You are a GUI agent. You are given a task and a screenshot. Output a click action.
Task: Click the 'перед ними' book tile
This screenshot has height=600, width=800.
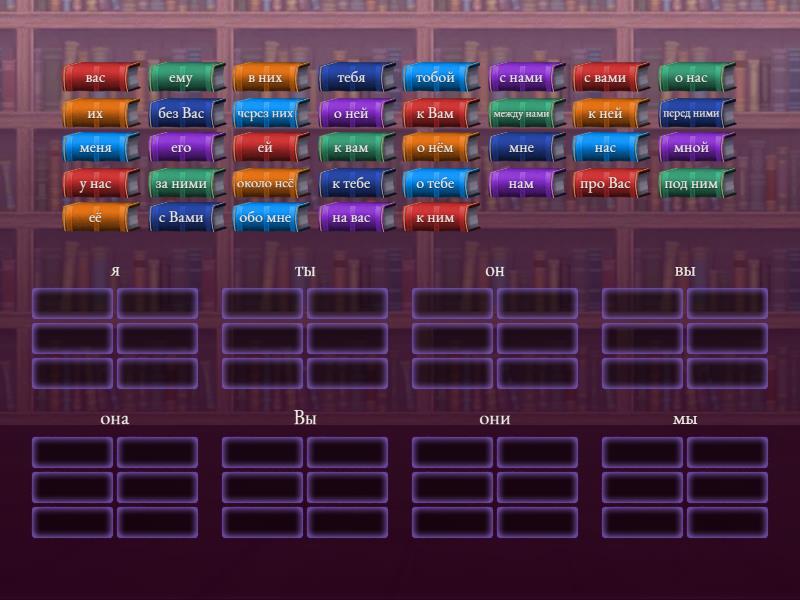tap(692, 114)
